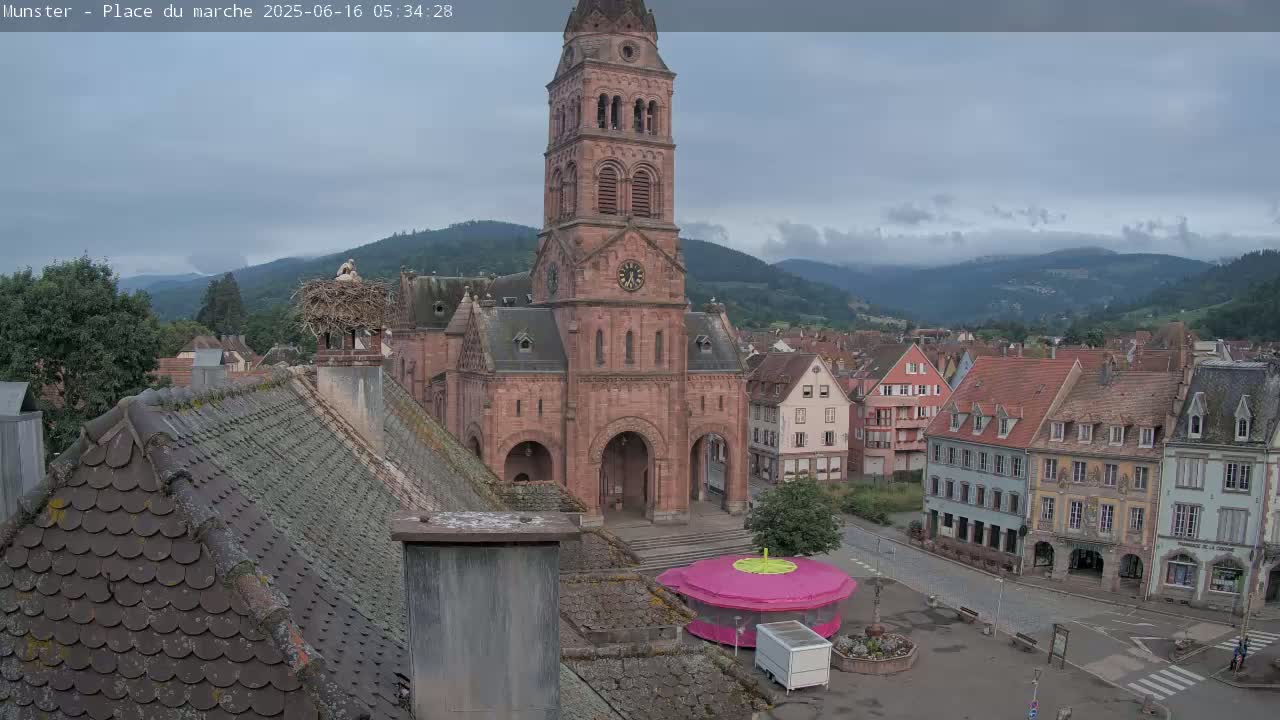Click the pedestrian crosswalk stripes
This screenshot has height=720, width=1280.
pos(1165,681)
